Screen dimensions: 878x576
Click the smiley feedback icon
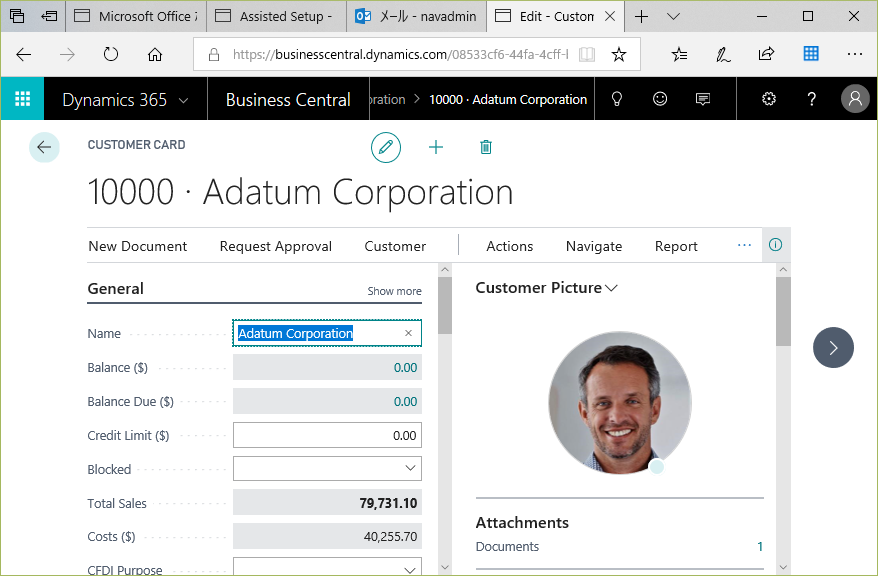click(x=660, y=99)
